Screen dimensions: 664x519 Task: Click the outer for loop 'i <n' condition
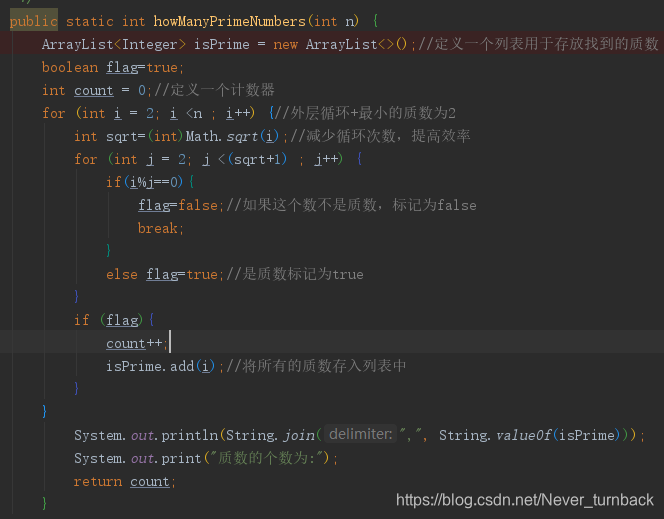click(x=186, y=113)
